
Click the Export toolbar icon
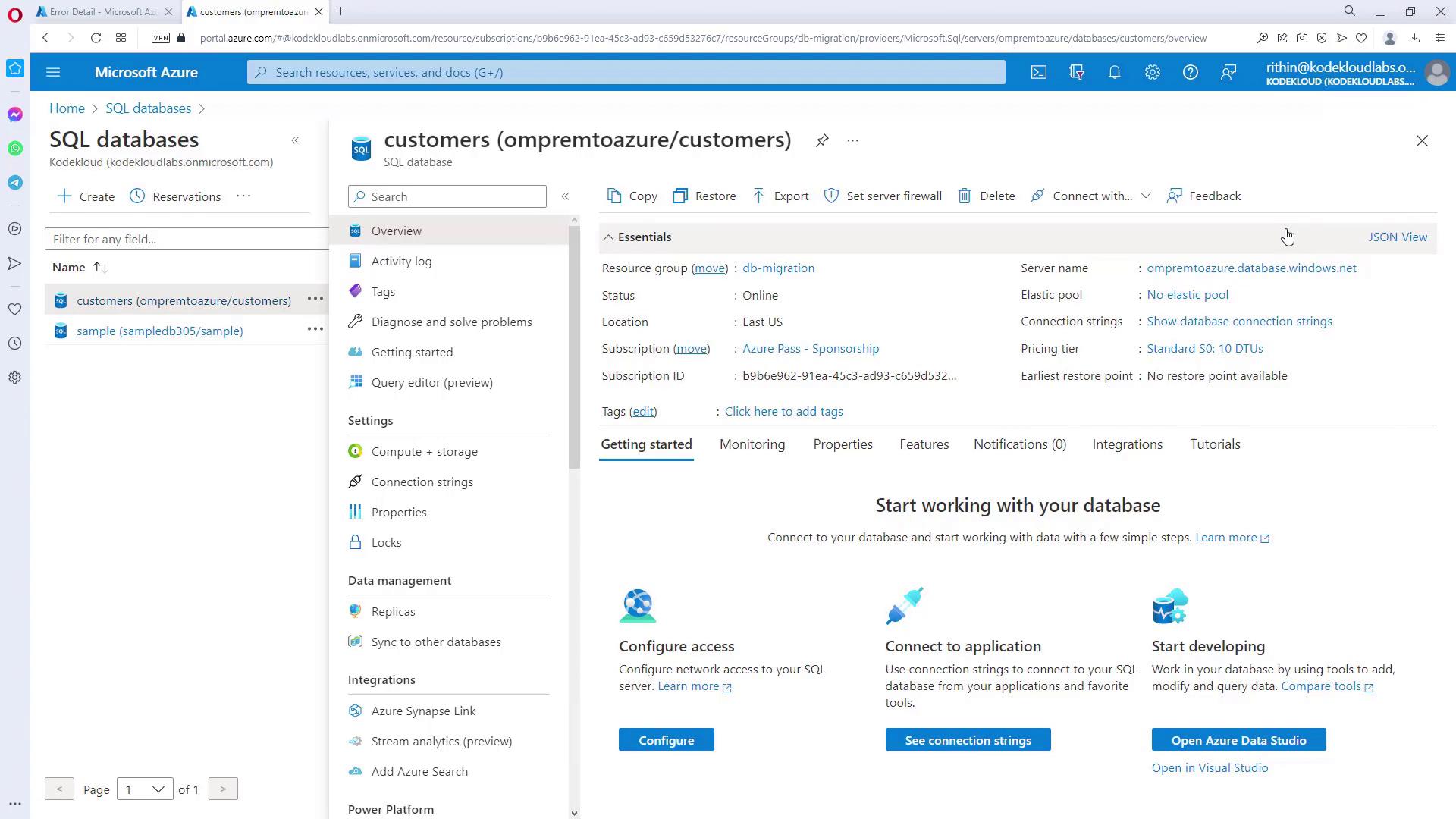pos(758,196)
